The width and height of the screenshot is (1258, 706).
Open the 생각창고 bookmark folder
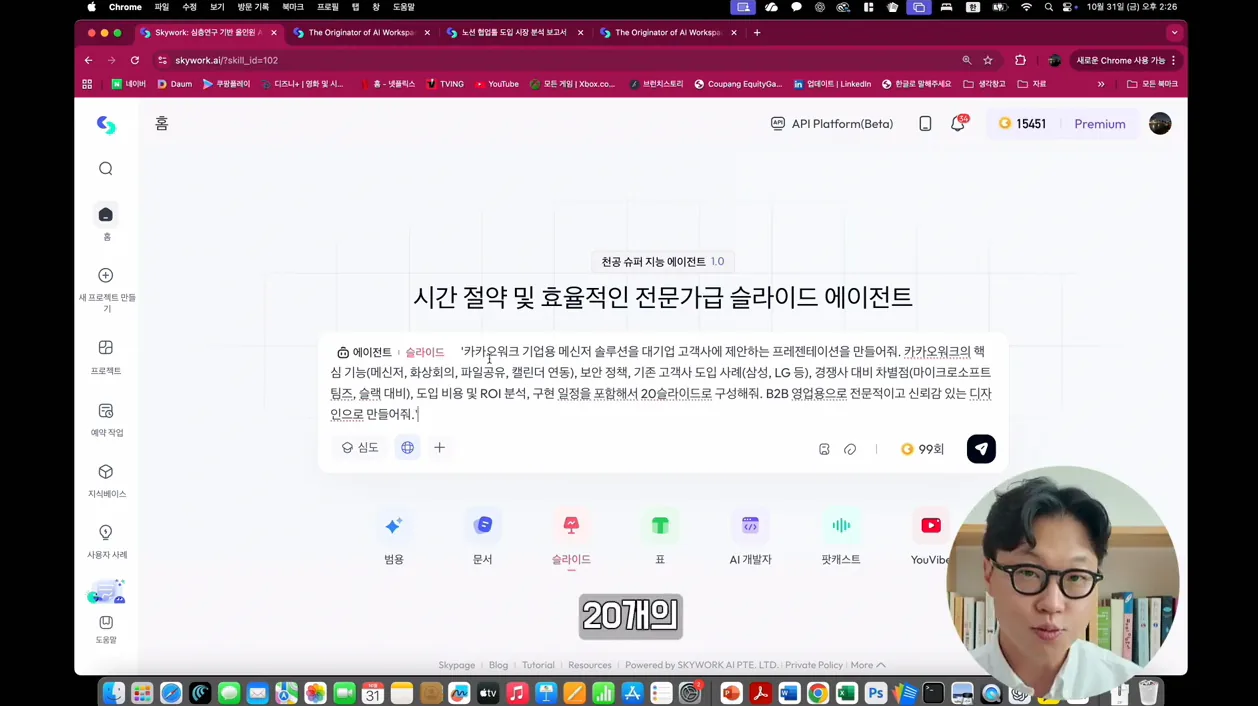(x=984, y=84)
